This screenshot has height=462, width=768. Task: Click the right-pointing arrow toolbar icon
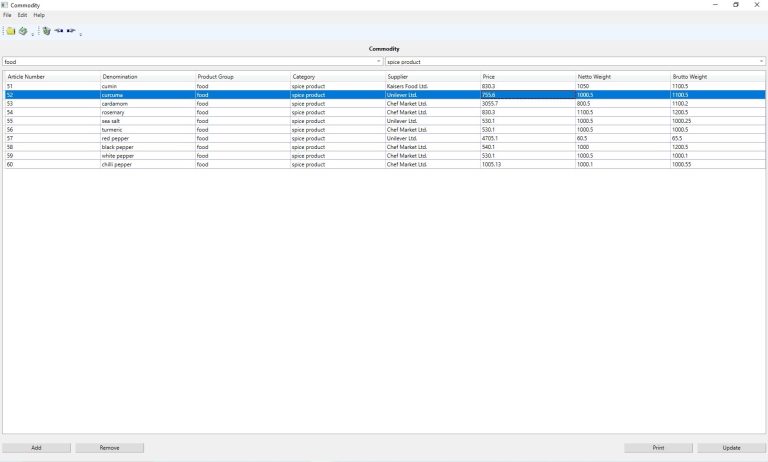[72, 31]
